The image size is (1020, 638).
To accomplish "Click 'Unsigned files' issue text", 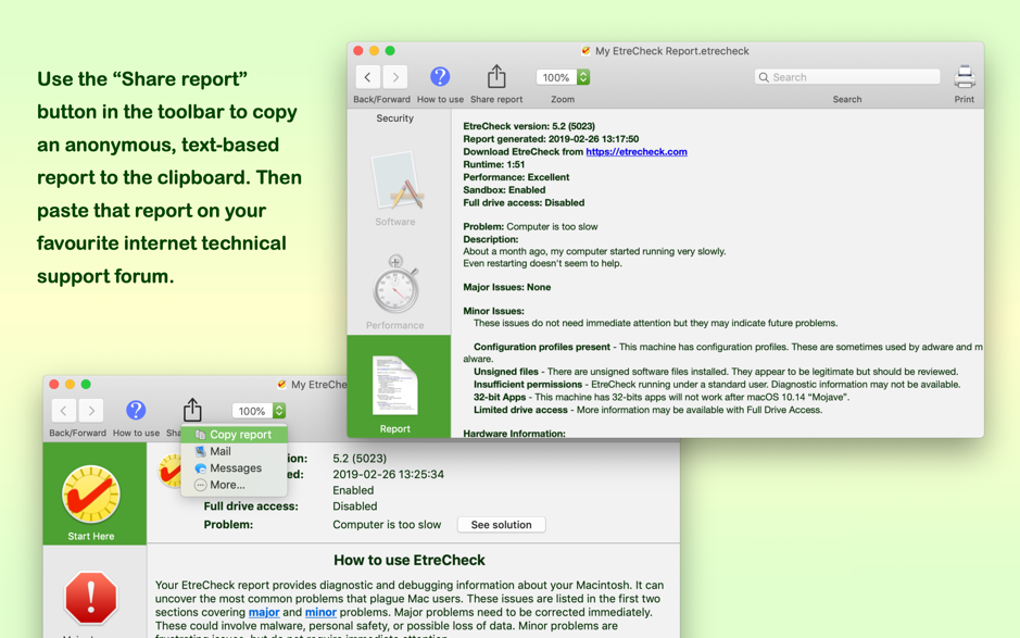I will [506, 371].
